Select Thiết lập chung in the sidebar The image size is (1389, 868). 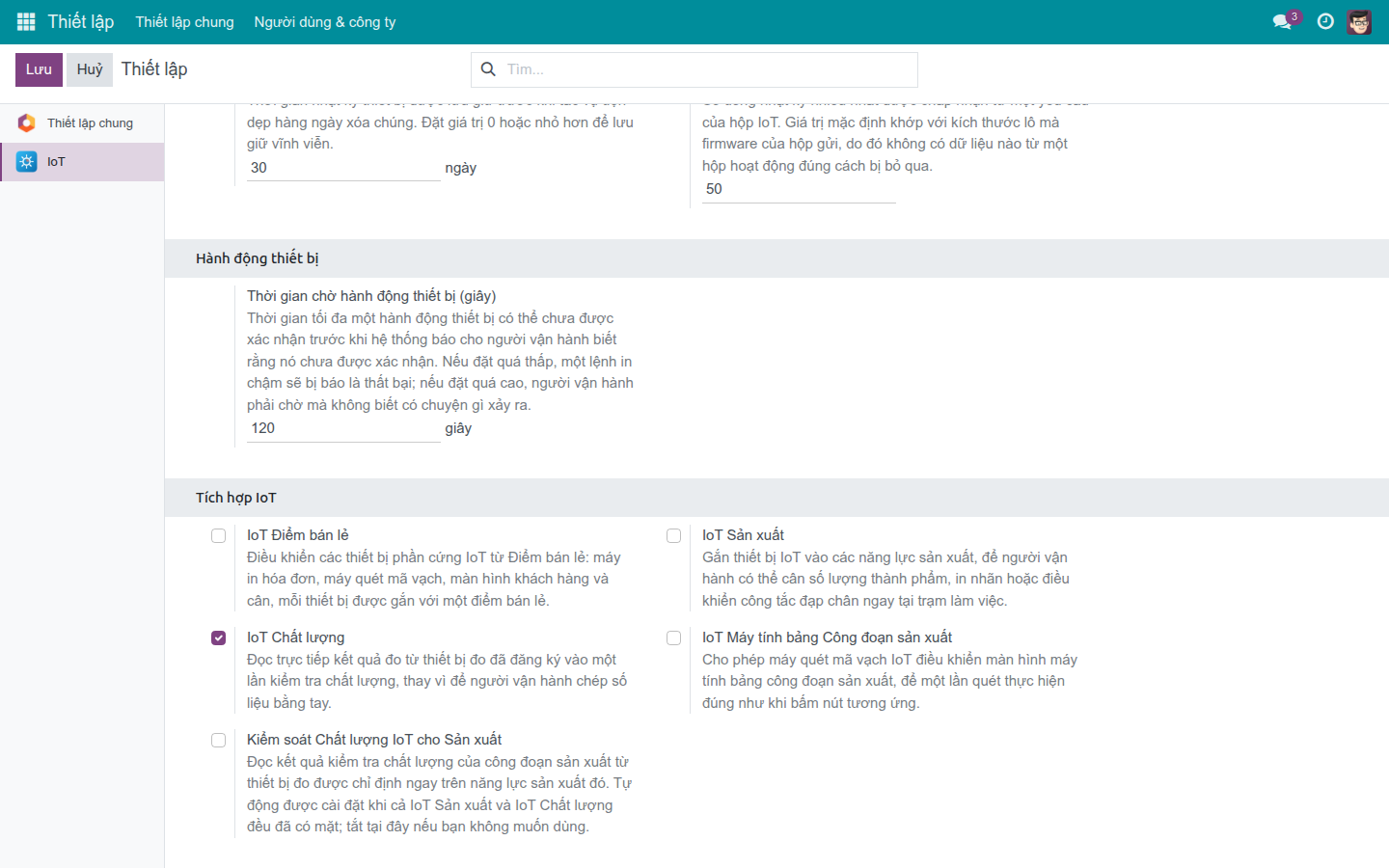82,123
